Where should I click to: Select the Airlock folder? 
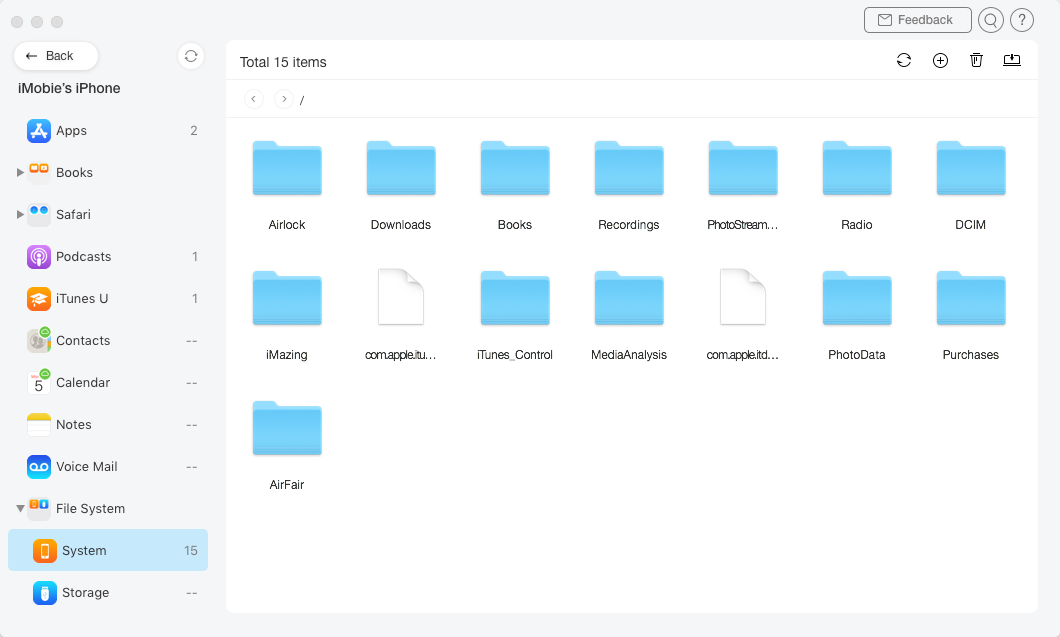point(287,169)
